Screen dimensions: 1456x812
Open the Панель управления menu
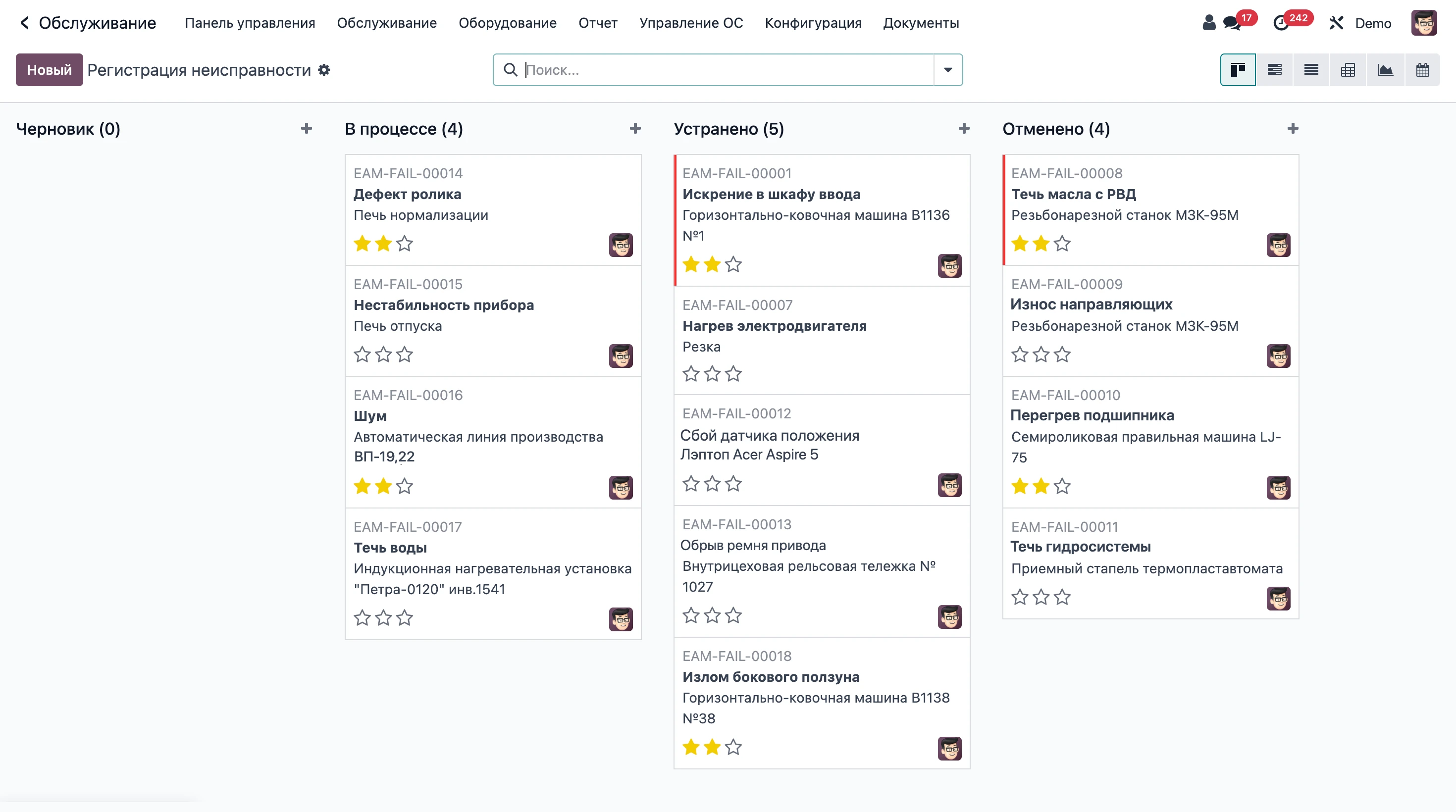coord(250,23)
